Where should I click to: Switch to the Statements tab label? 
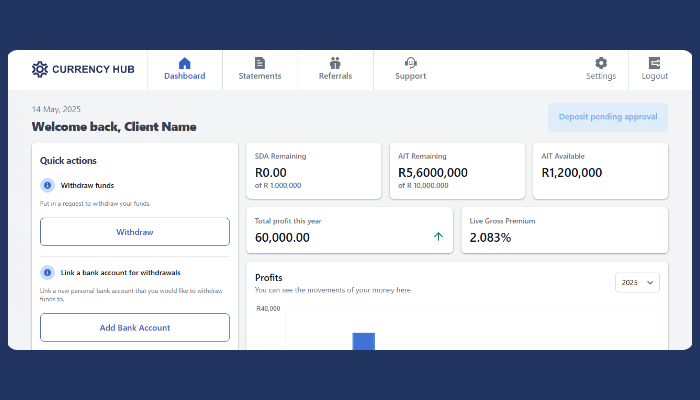point(260,76)
